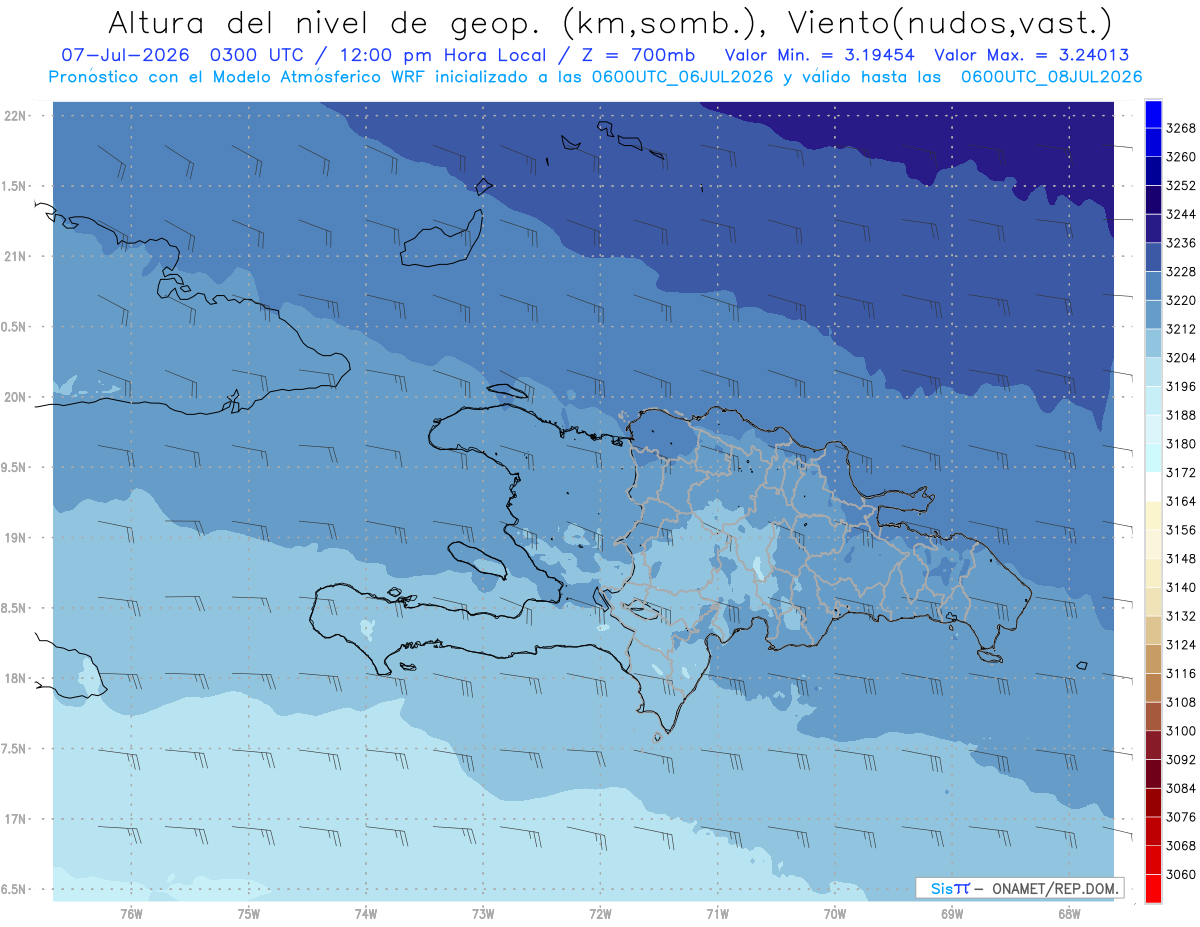Click the 3092 colorbar label
The height and width of the screenshot is (927, 1200).
(x=1181, y=759)
